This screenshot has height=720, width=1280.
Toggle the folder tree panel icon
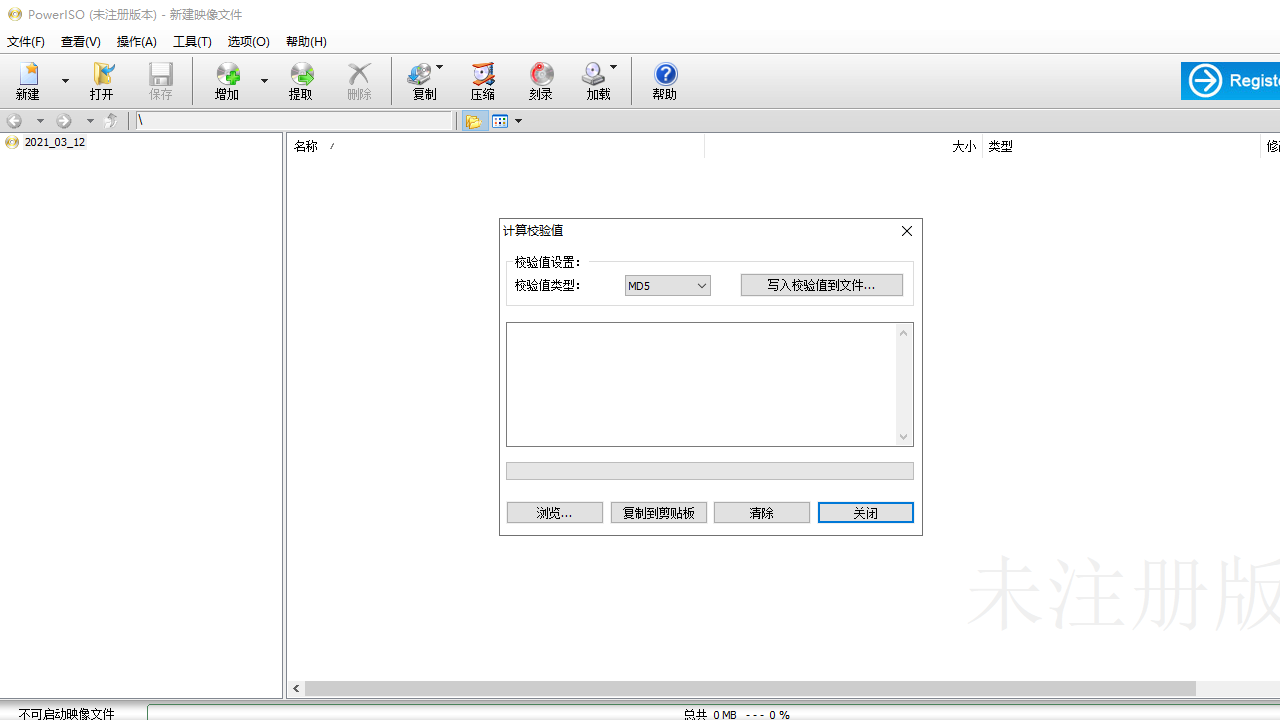[x=472, y=120]
